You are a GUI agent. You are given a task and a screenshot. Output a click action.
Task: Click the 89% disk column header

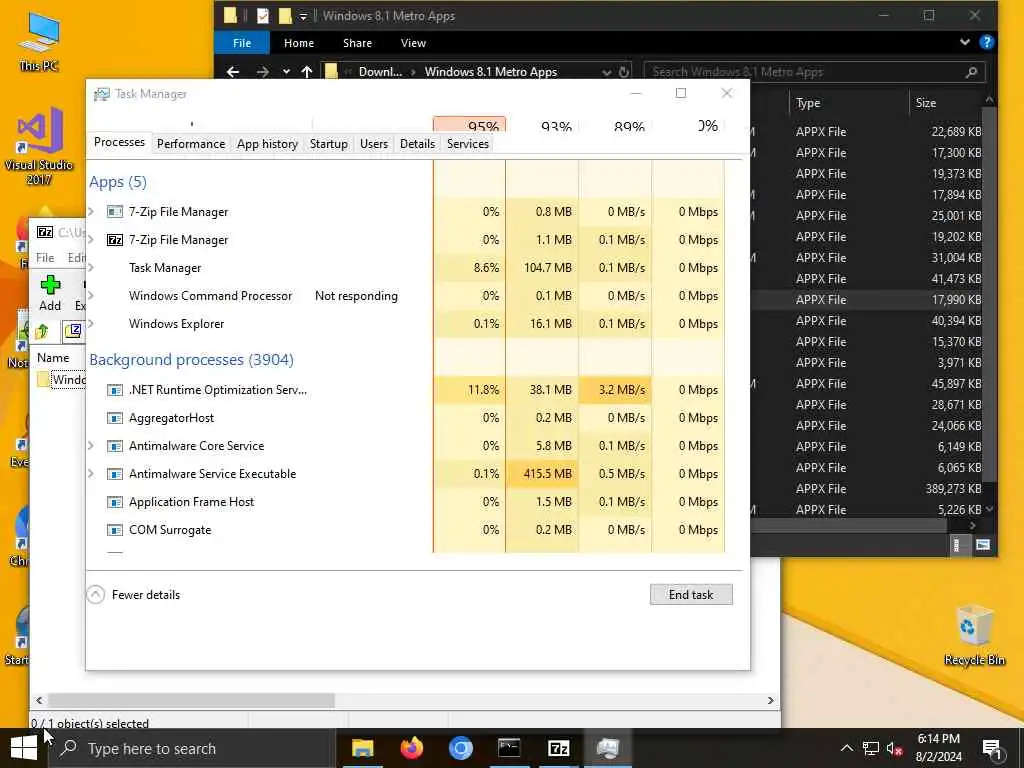615,125
